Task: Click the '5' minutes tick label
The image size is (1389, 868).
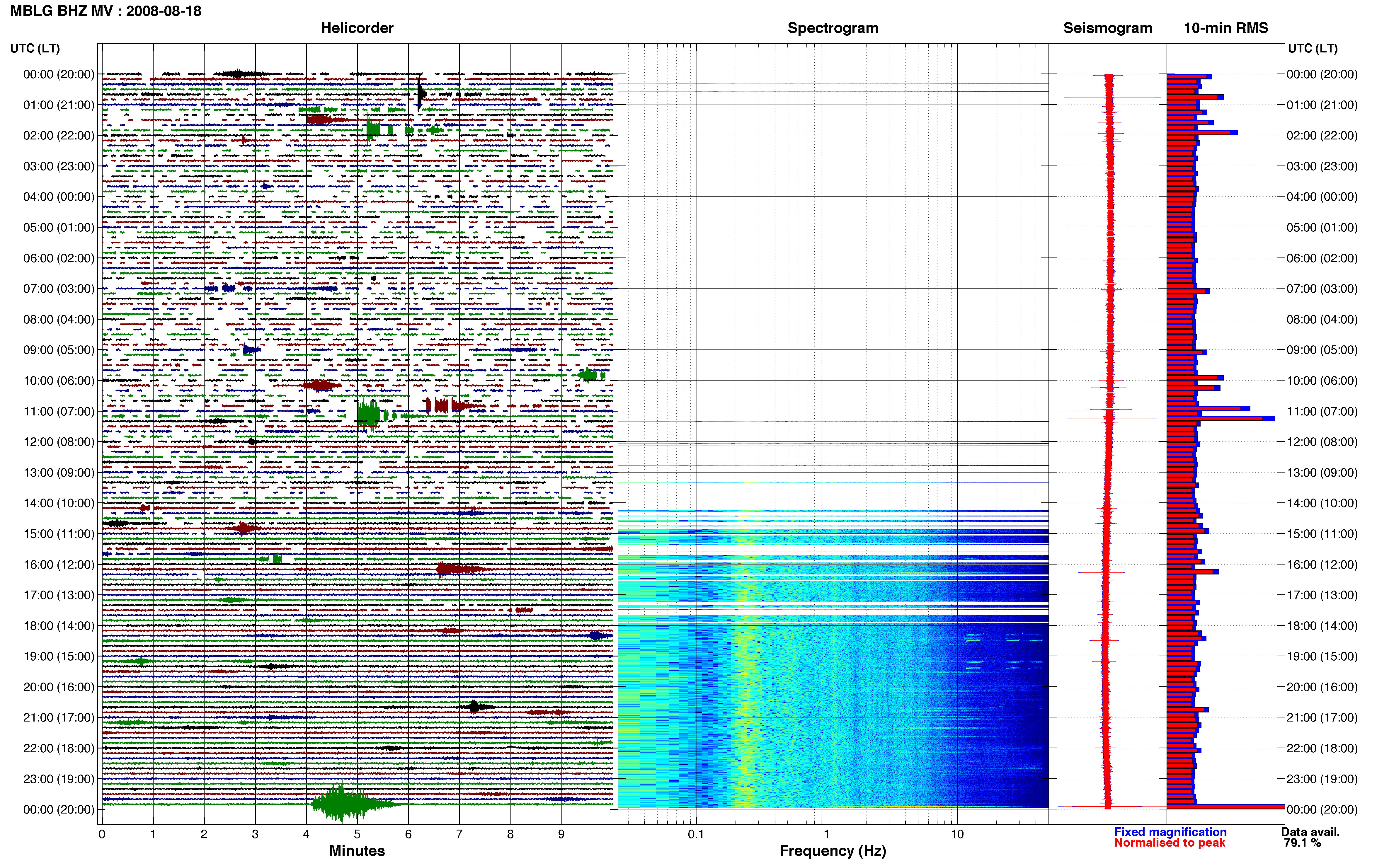Action: pos(357,833)
